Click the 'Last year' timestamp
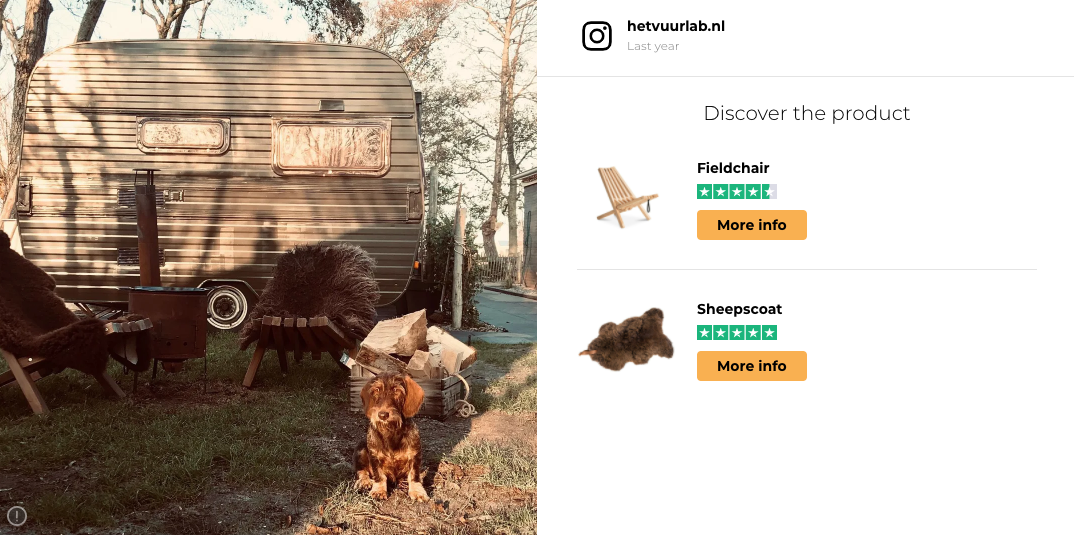 (x=653, y=47)
